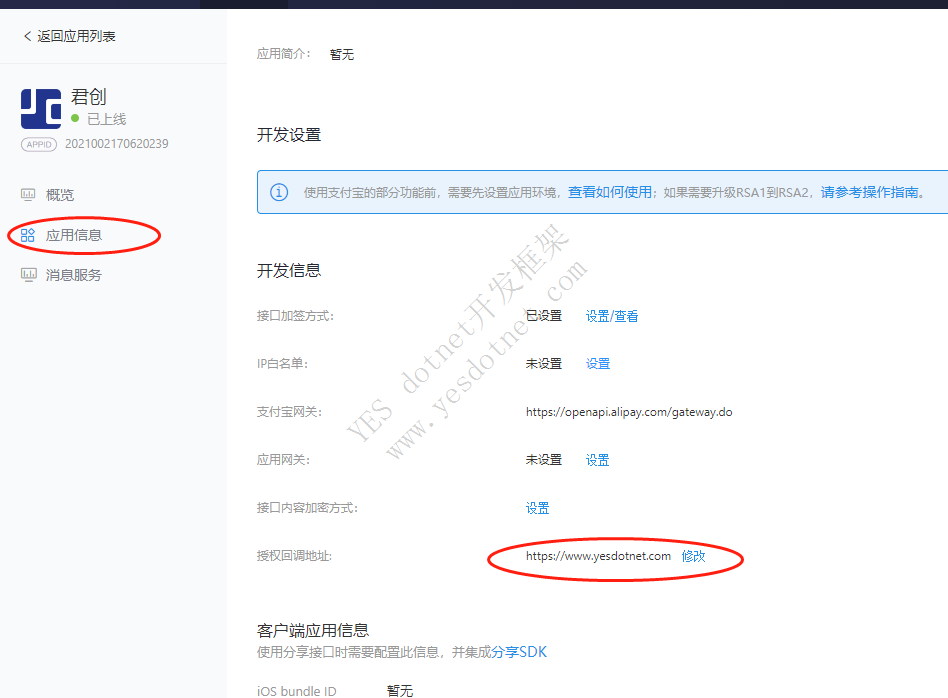Viewport: 948px width, 698px height.
Task: Click the 应用信息 grid icon
Action: point(28,235)
